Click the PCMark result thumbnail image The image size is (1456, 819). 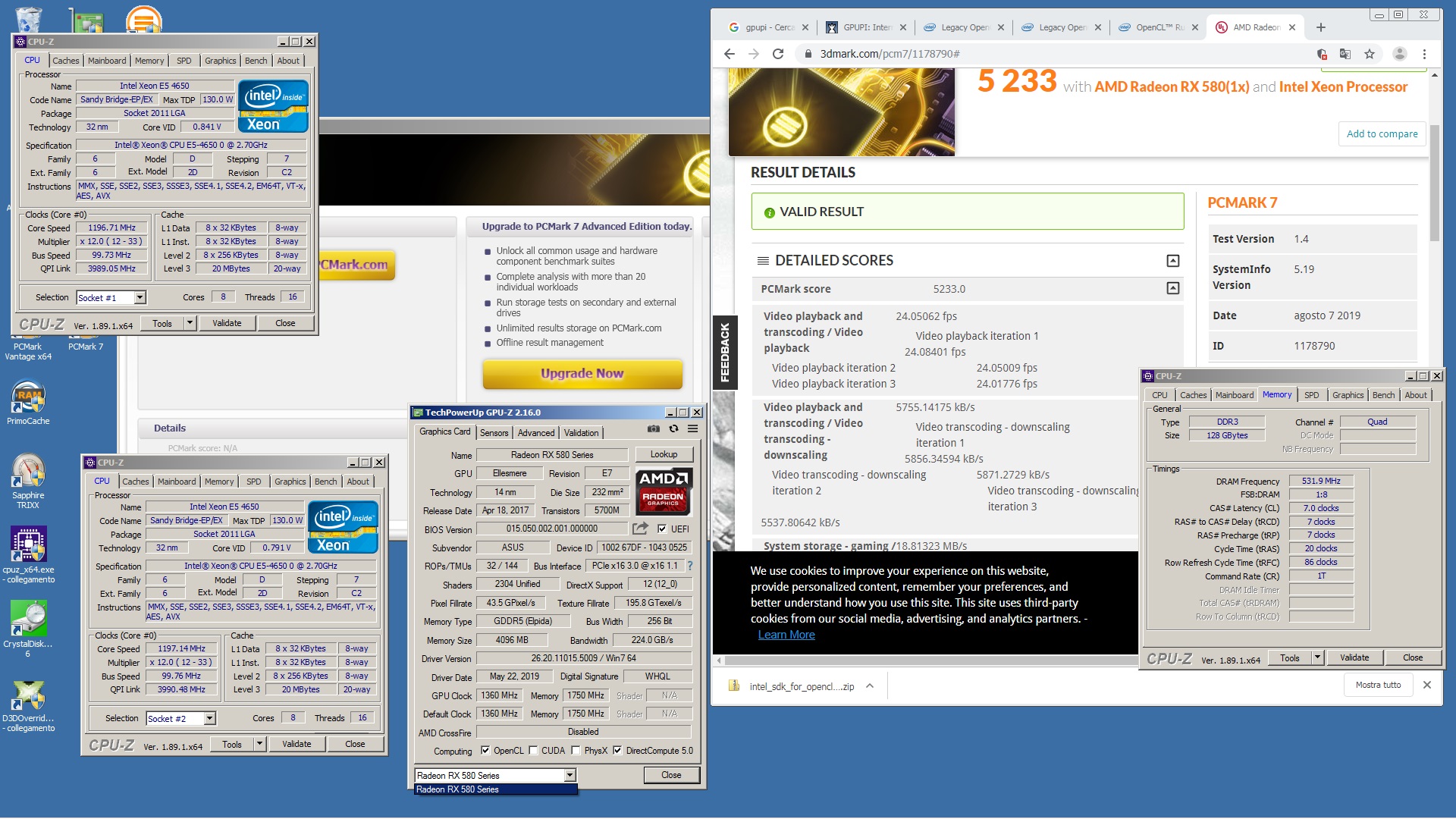pyautogui.click(x=841, y=111)
